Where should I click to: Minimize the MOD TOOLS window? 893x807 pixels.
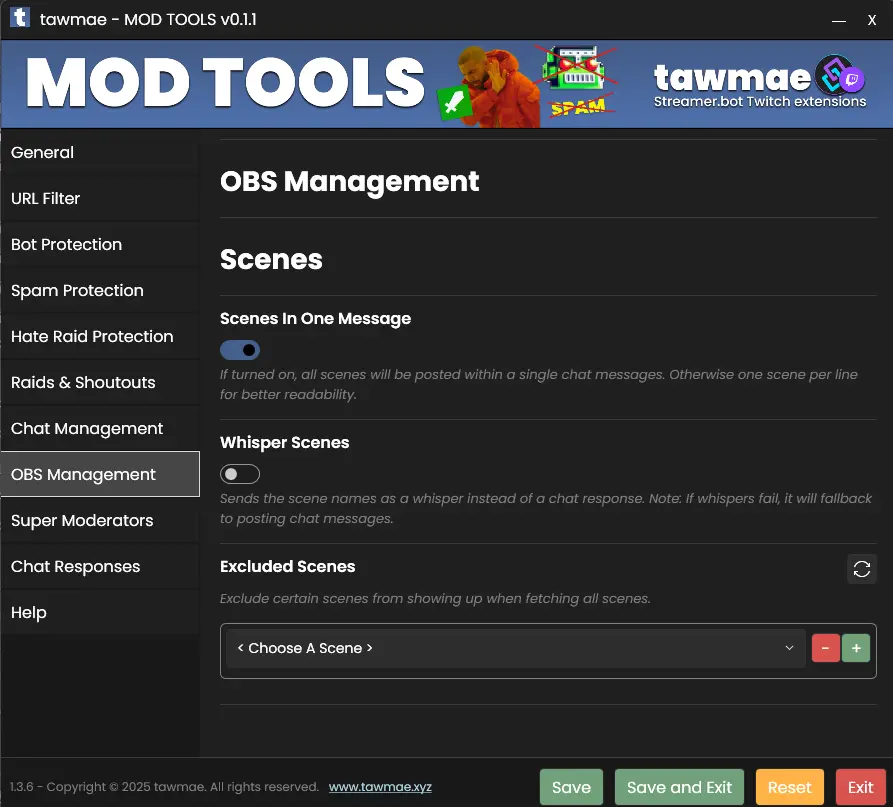click(838, 21)
